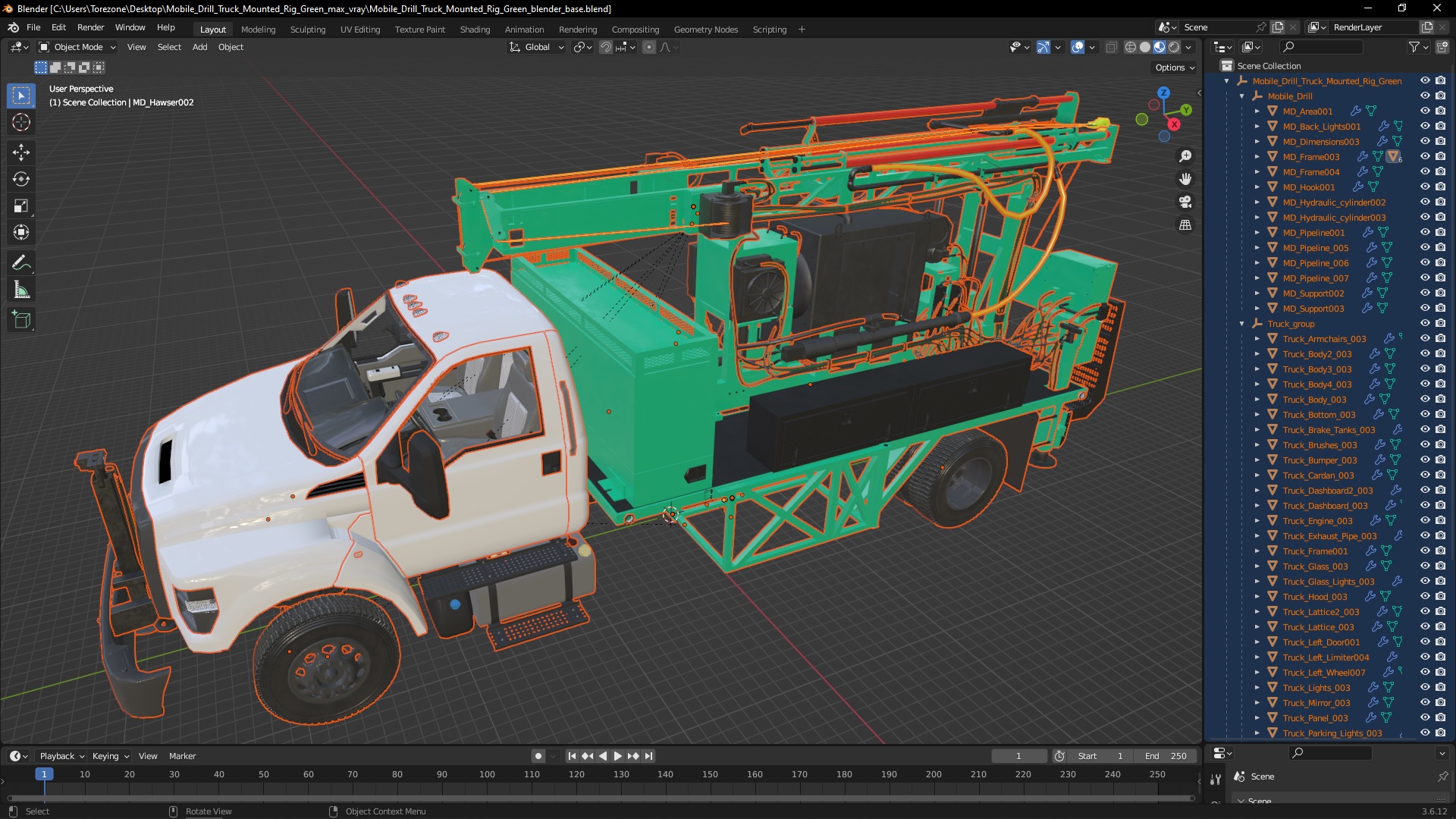Open the Render menu
The height and width of the screenshot is (819, 1456).
[x=90, y=27]
